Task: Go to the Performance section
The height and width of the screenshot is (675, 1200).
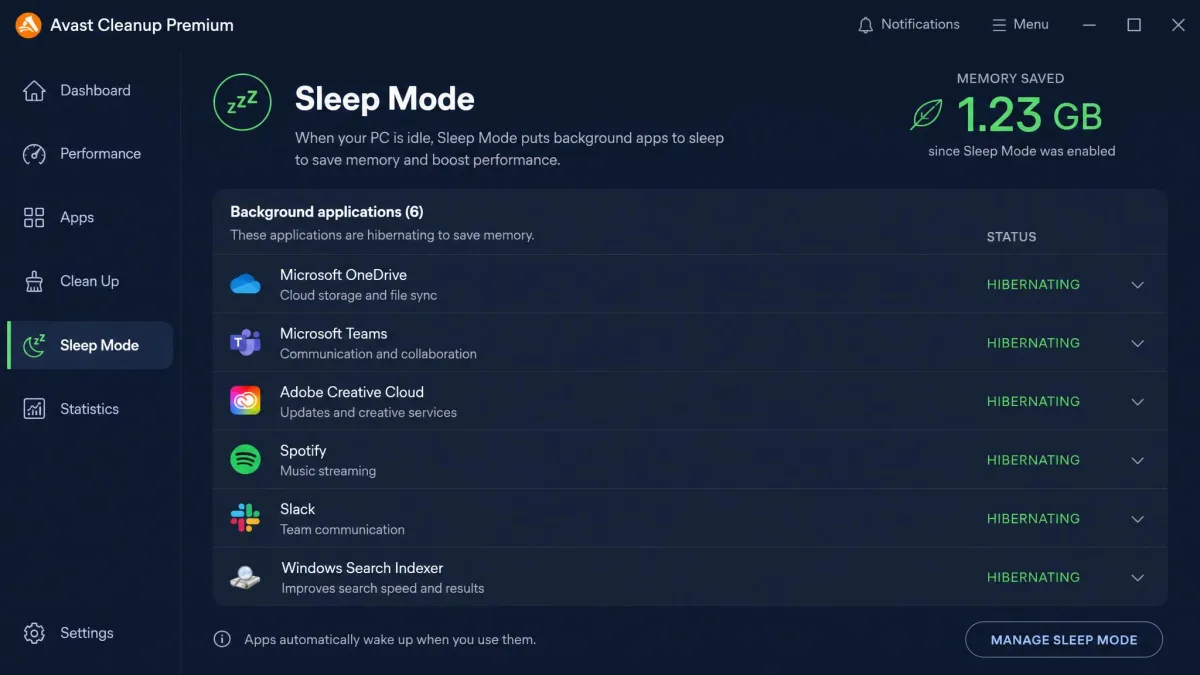Action: pos(90,154)
